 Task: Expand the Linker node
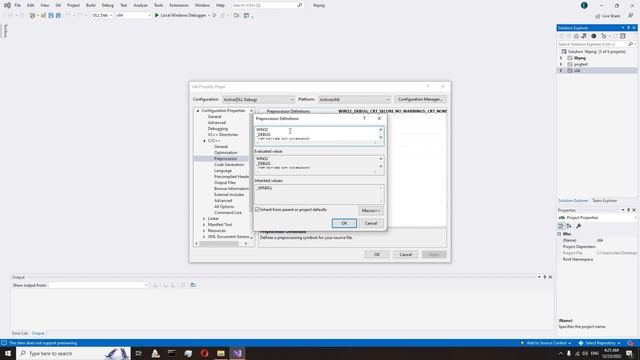(204, 219)
